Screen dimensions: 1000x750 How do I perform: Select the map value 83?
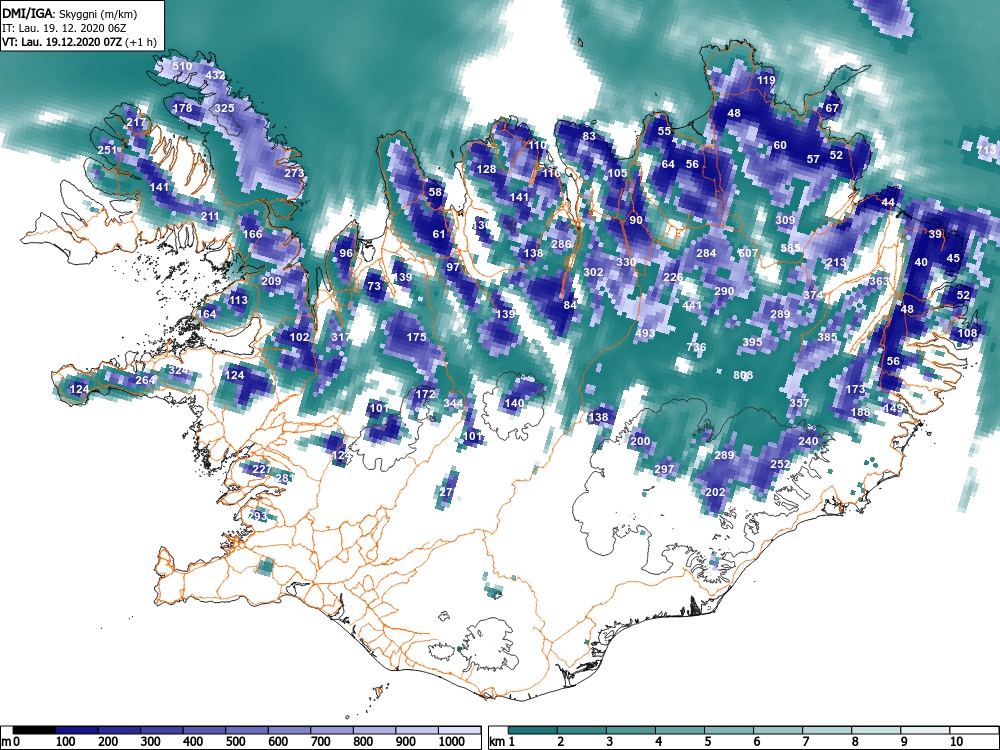[x=589, y=136]
